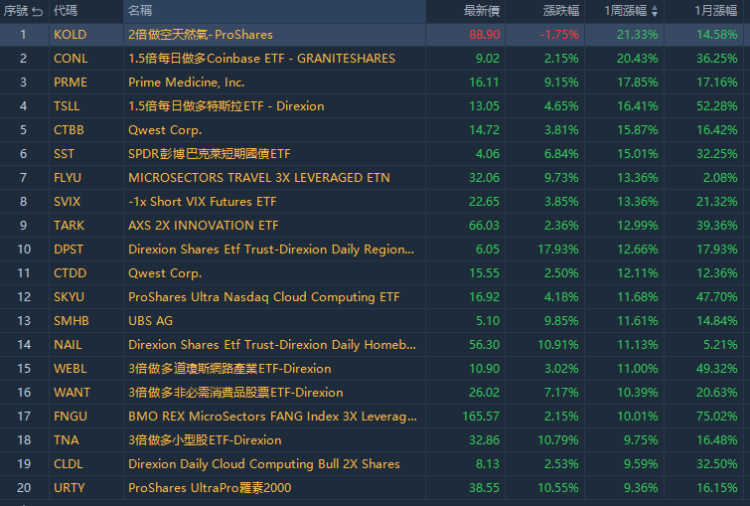Image resolution: width=750 pixels, height=506 pixels.
Task: Select the TARK ticker code
Action: coord(69,226)
